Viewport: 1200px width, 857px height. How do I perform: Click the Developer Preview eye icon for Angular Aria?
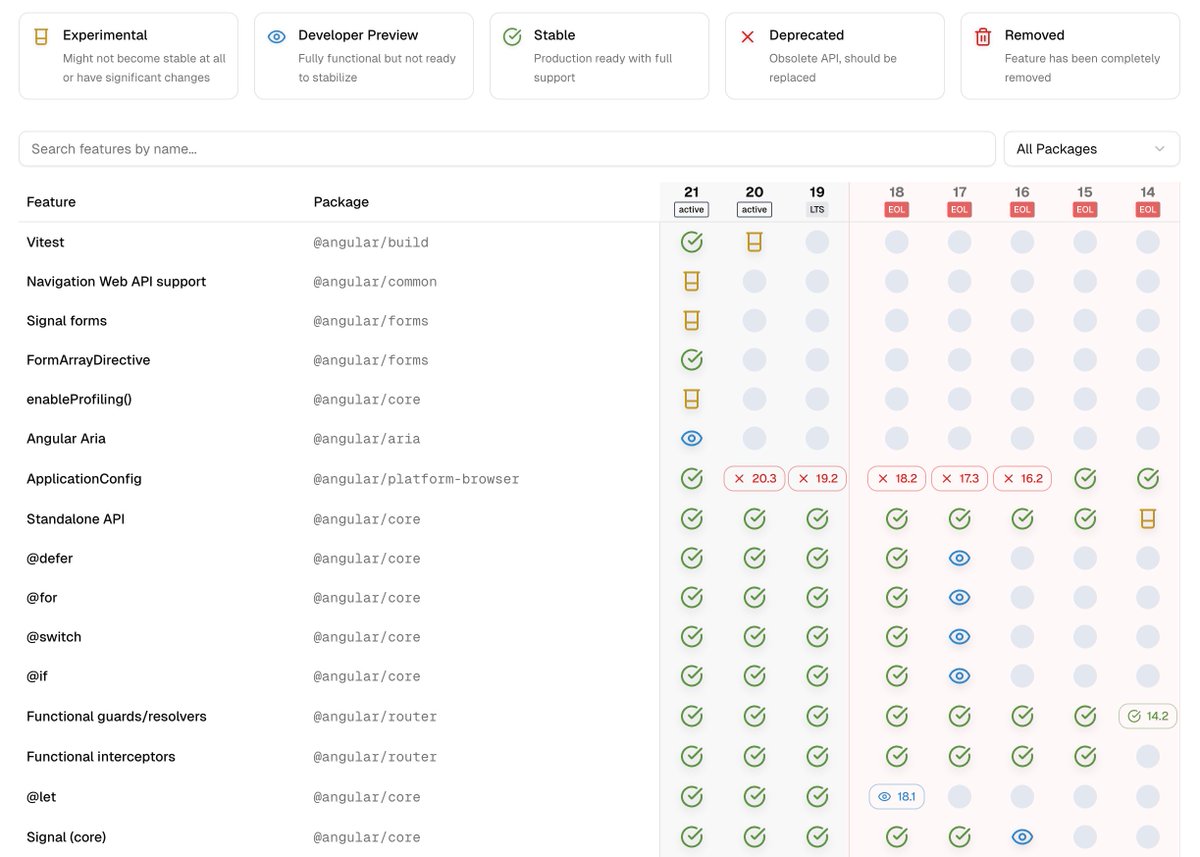click(x=691, y=438)
